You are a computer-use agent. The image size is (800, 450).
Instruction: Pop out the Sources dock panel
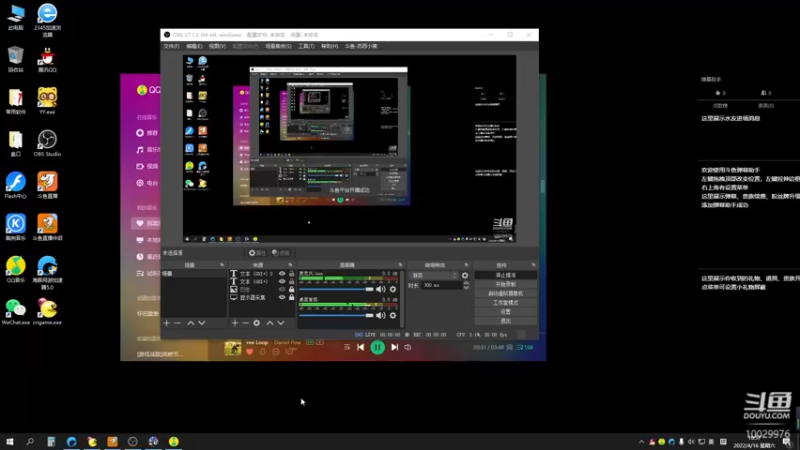tap(290, 265)
